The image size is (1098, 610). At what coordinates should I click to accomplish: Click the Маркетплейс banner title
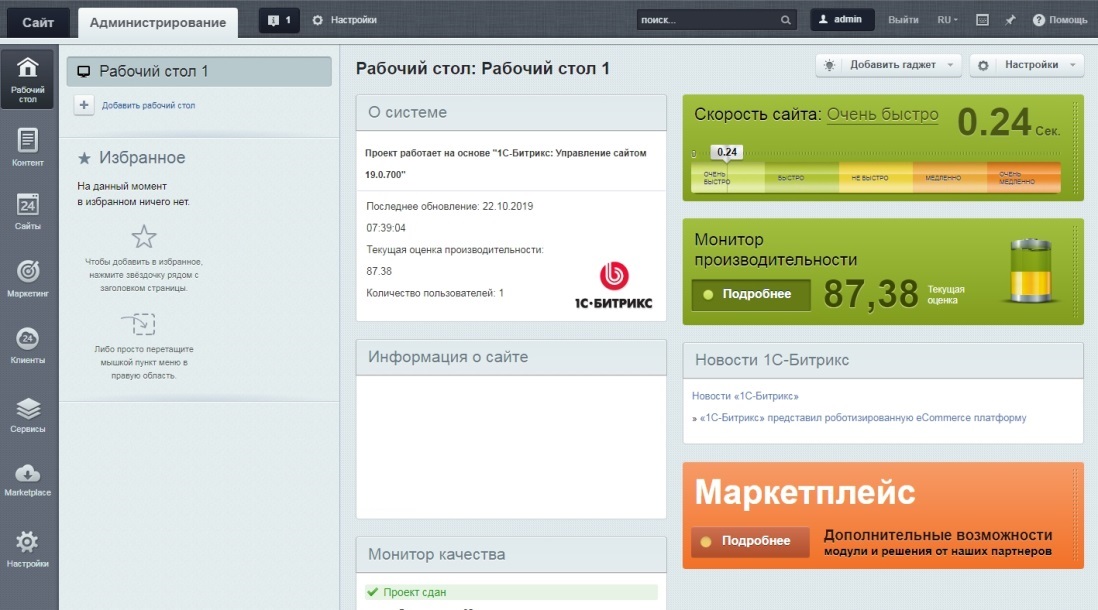pos(805,492)
